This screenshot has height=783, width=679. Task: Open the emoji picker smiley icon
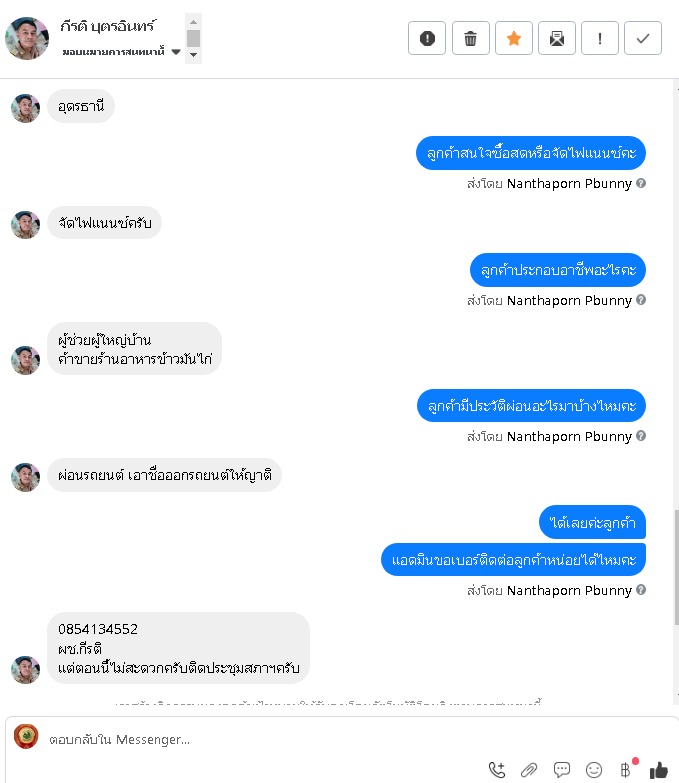pos(594,770)
